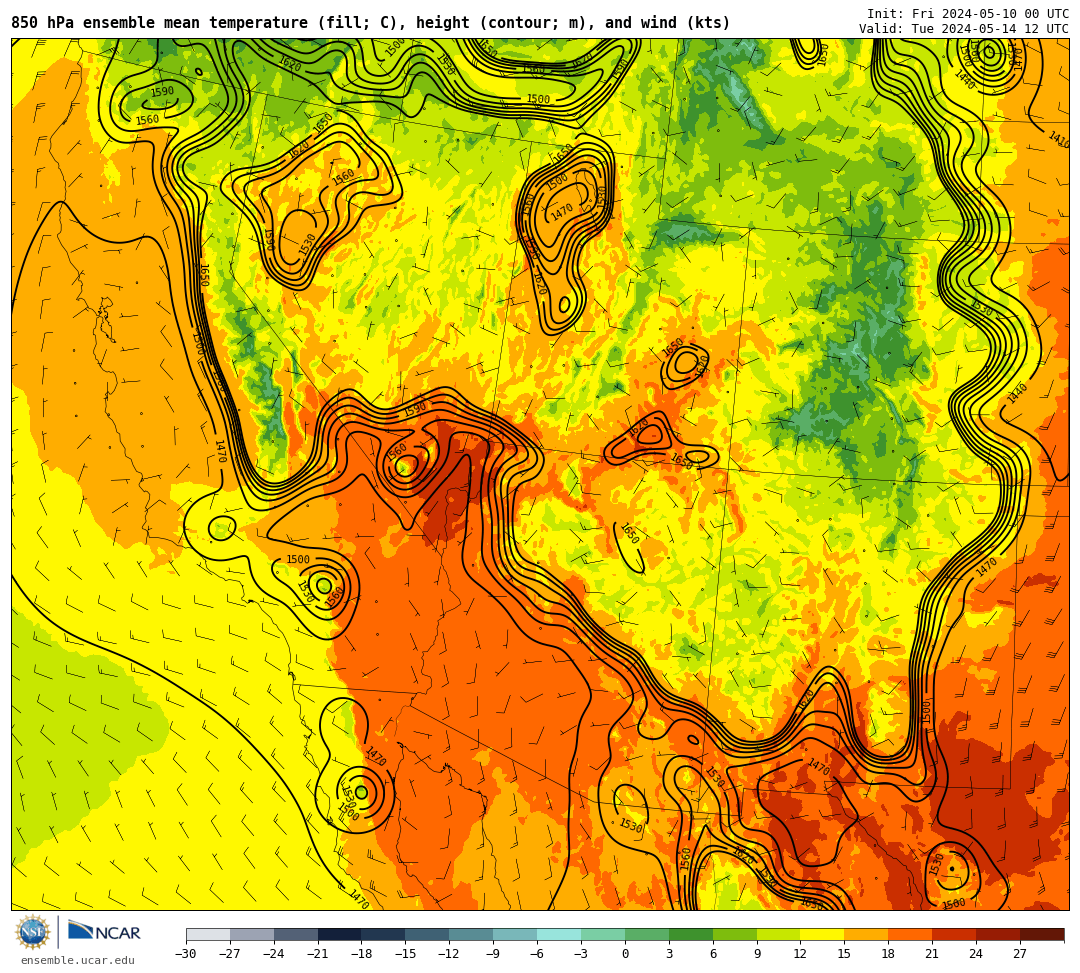Pick the aqua −6 to −3 colorbar swatch

559,934
